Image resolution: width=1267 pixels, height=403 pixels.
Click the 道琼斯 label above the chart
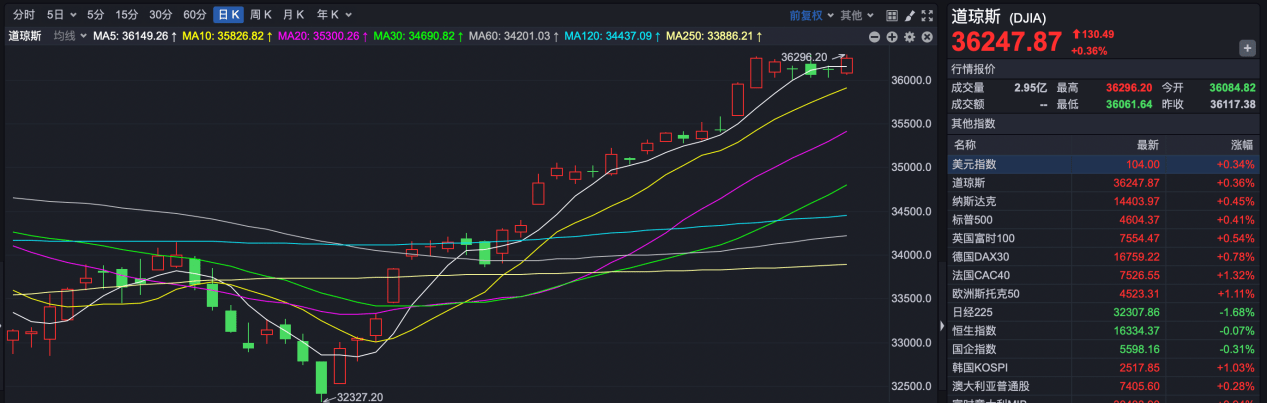pos(26,36)
